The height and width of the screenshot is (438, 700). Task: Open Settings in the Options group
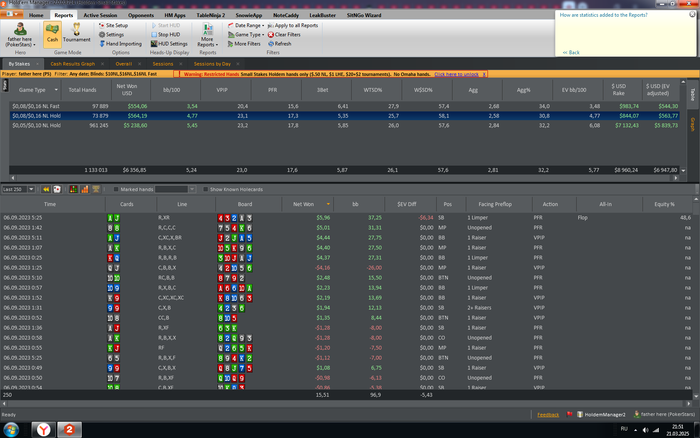point(111,34)
